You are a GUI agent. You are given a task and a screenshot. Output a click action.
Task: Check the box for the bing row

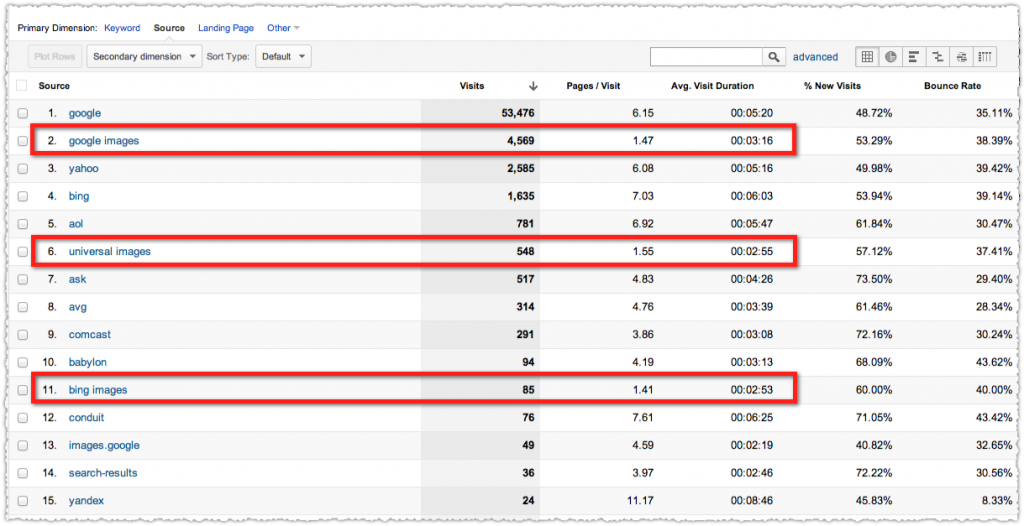(x=23, y=196)
